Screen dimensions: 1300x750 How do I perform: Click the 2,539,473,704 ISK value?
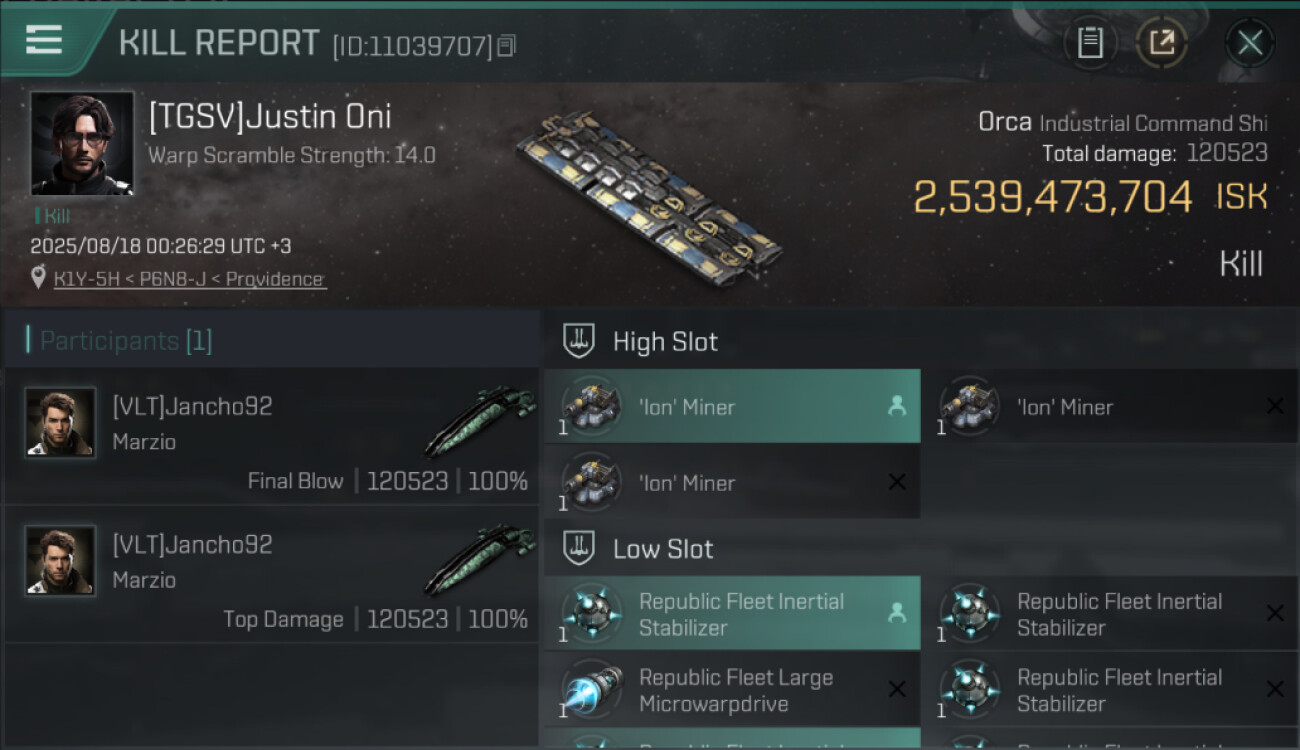tap(1053, 197)
